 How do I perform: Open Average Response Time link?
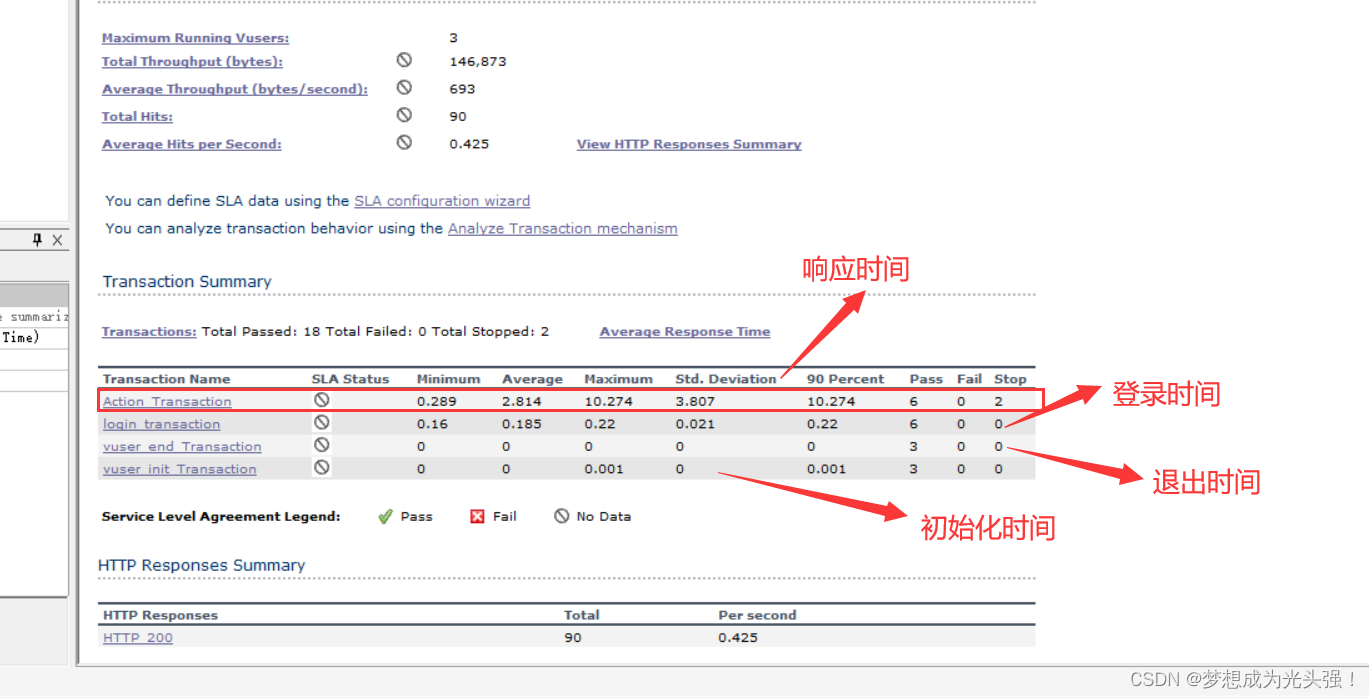coord(685,332)
